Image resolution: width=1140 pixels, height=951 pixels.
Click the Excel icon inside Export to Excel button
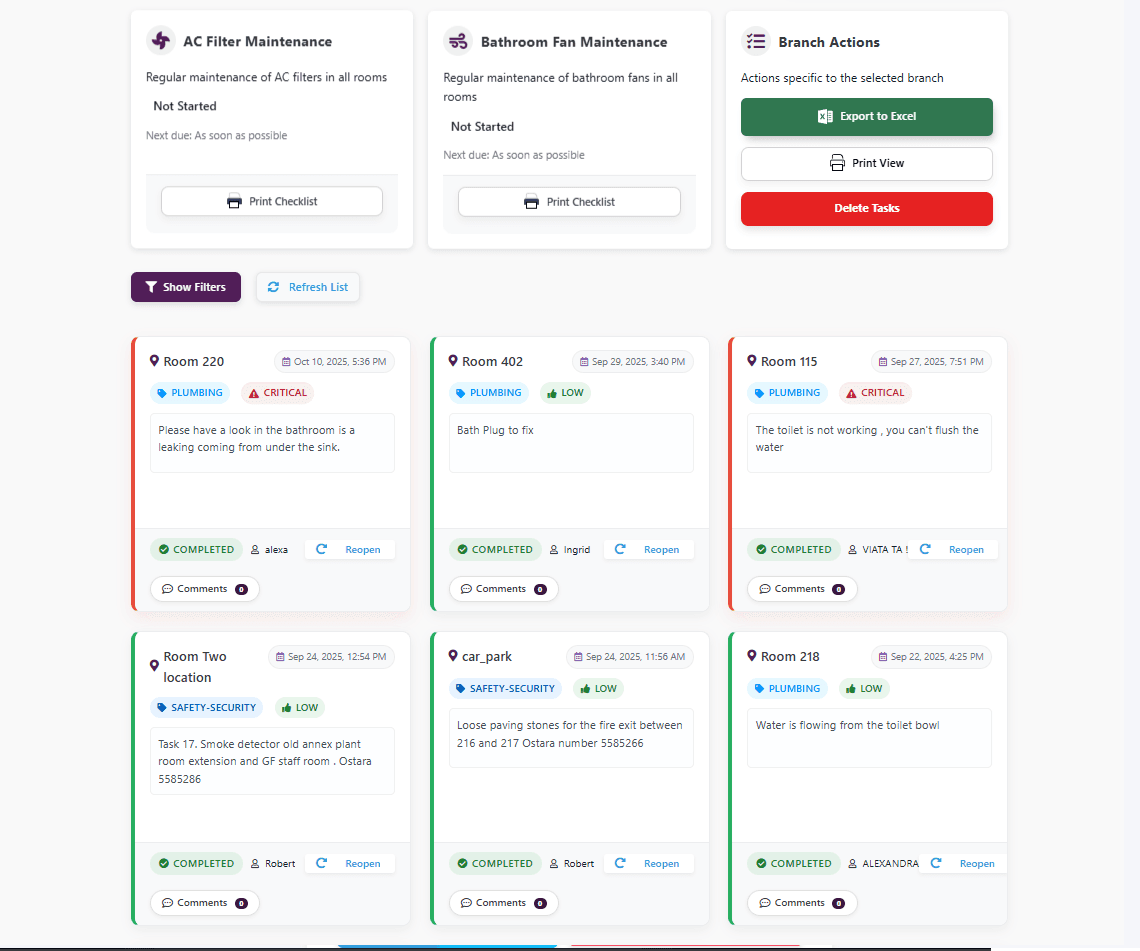point(822,116)
